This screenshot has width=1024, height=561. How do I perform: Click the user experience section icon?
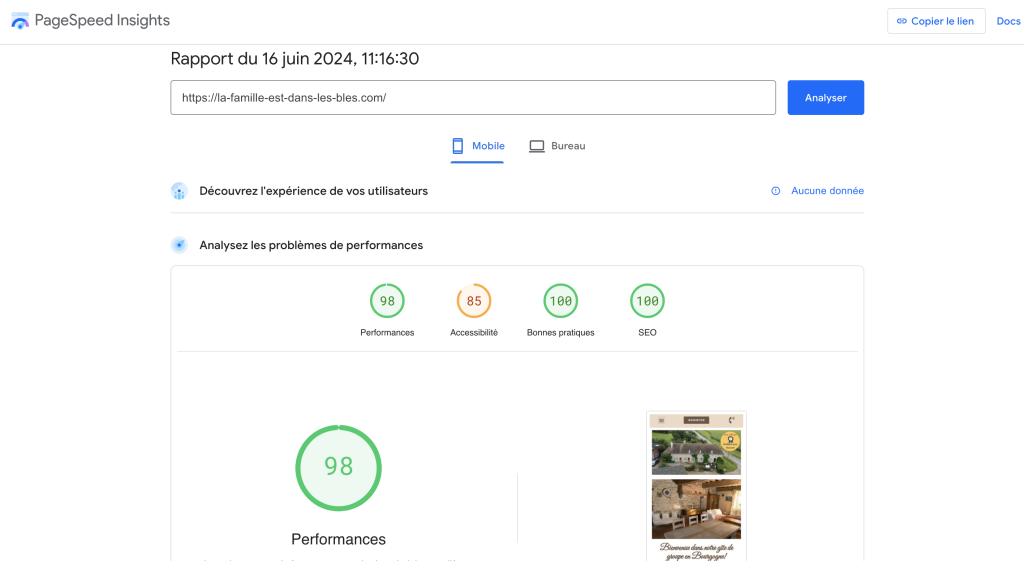coord(179,191)
